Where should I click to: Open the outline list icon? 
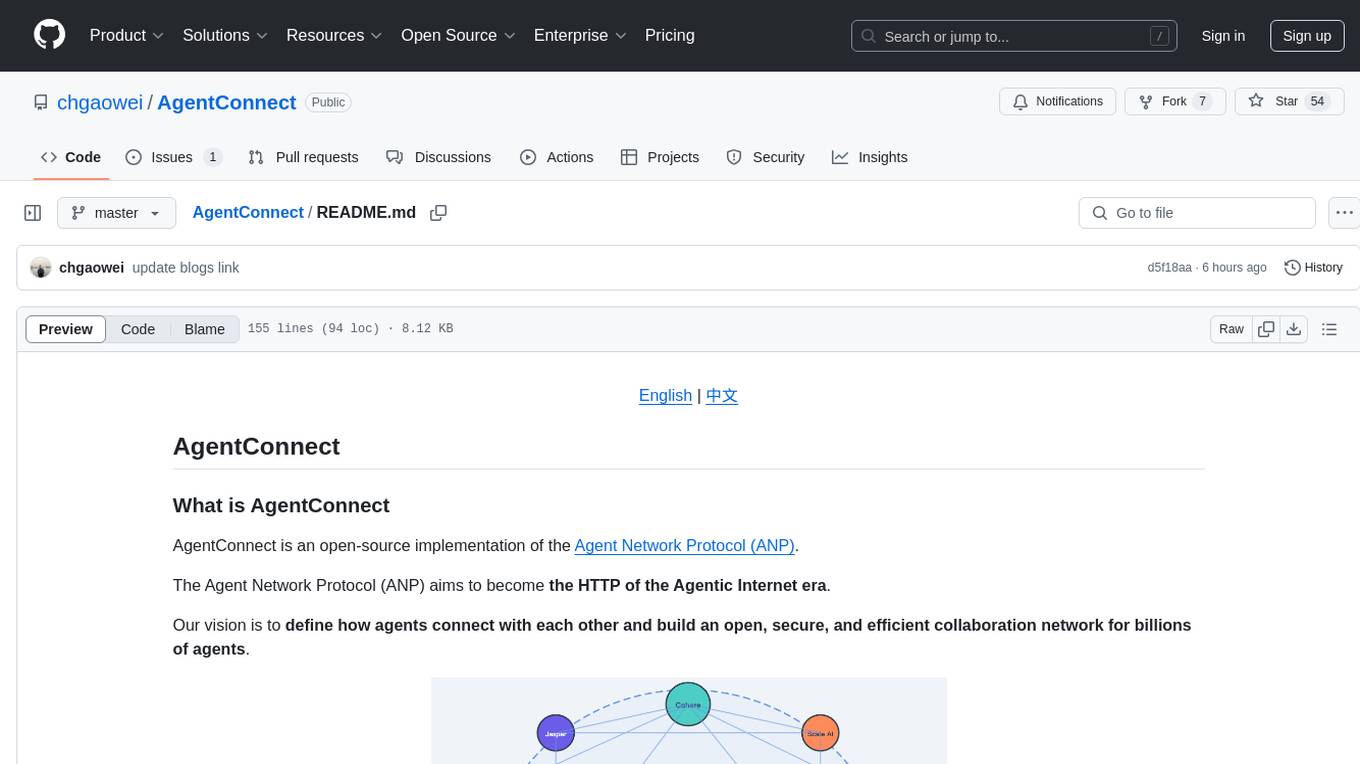(1329, 329)
